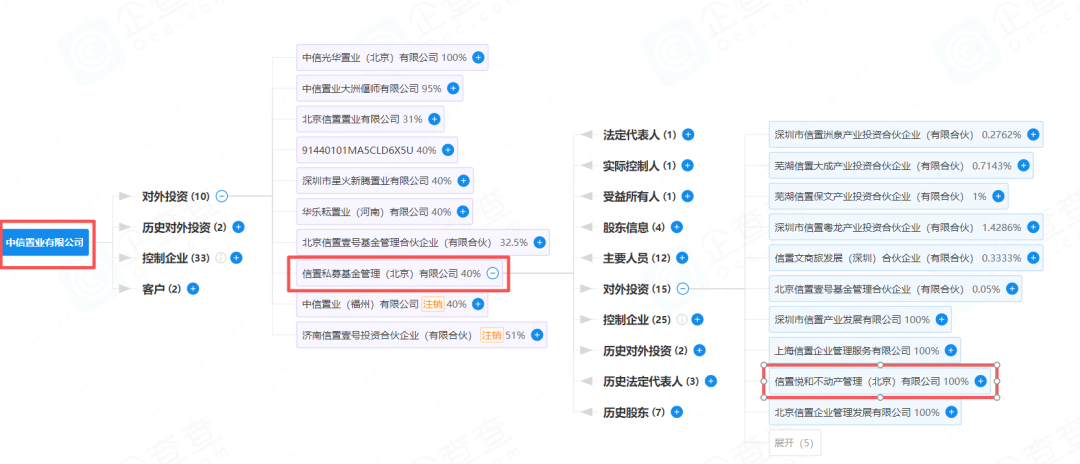
Task: Click 芜湖信置保文产业投资合伙企业 name
Action: (x=869, y=196)
